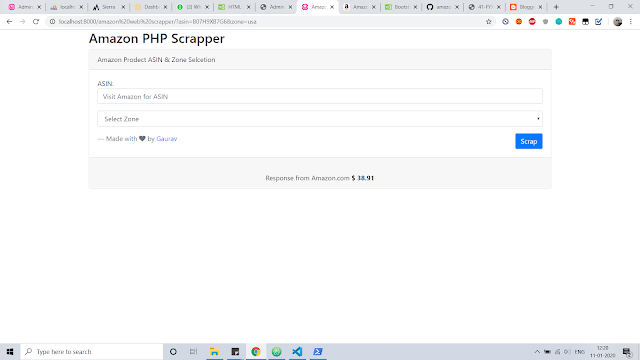Open File Explorer from taskbar
Viewport: 640px width, 360px height.
tap(214, 351)
